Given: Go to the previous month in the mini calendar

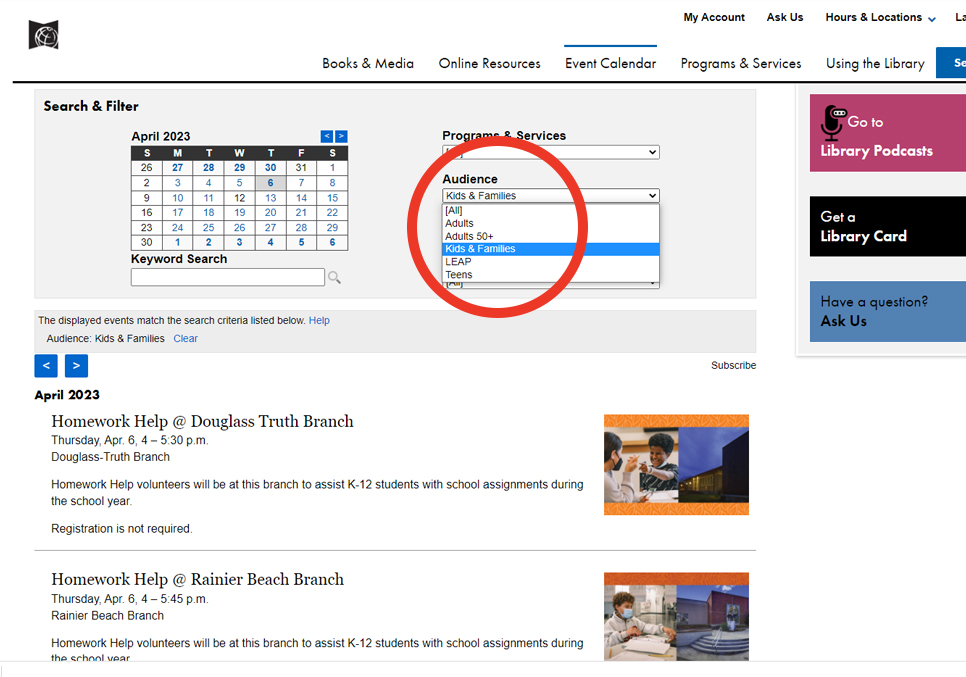Looking at the screenshot, I should coord(326,136).
